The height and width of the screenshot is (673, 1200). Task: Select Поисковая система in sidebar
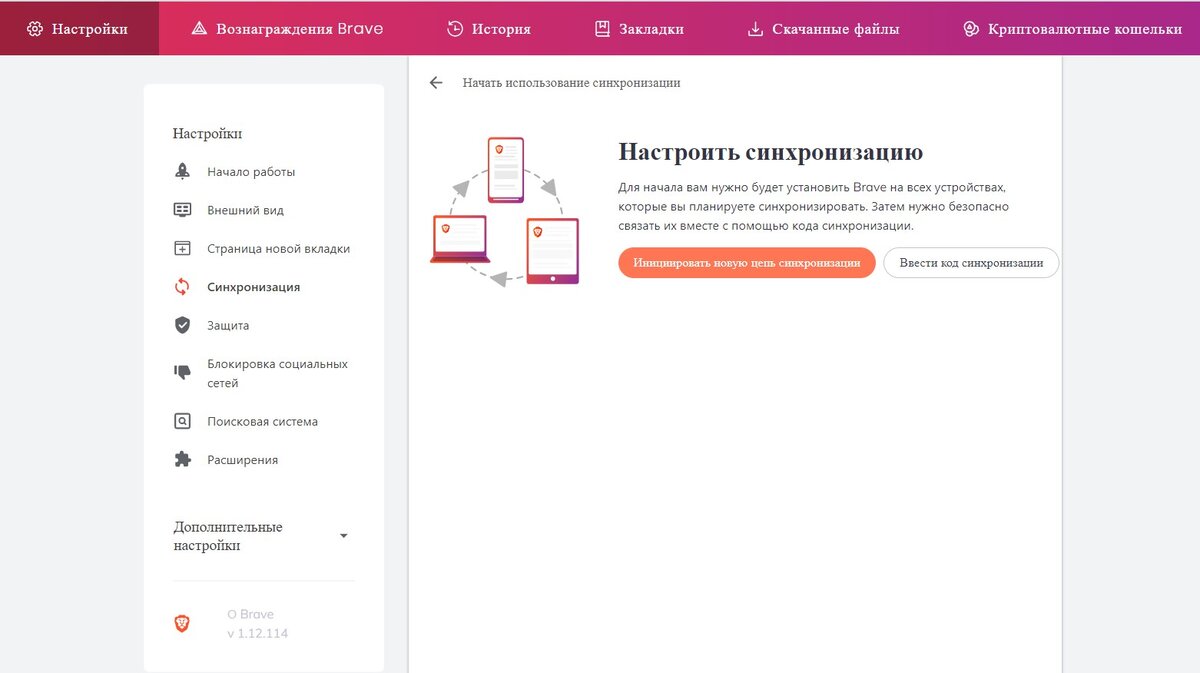coord(262,421)
